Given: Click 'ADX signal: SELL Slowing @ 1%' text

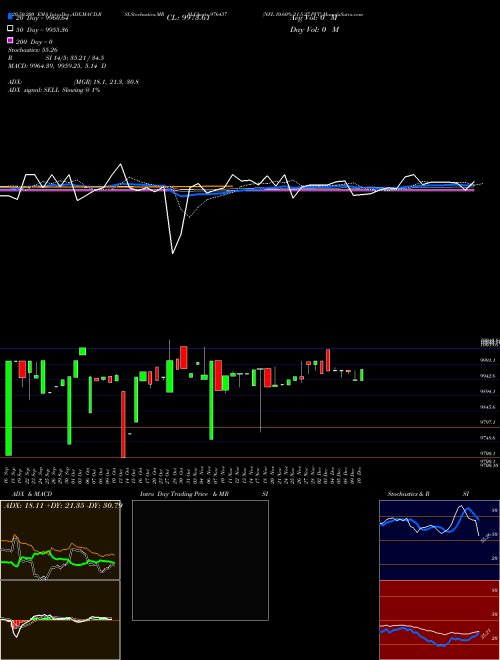Looking at the screenshot, I should click(54, 90).
